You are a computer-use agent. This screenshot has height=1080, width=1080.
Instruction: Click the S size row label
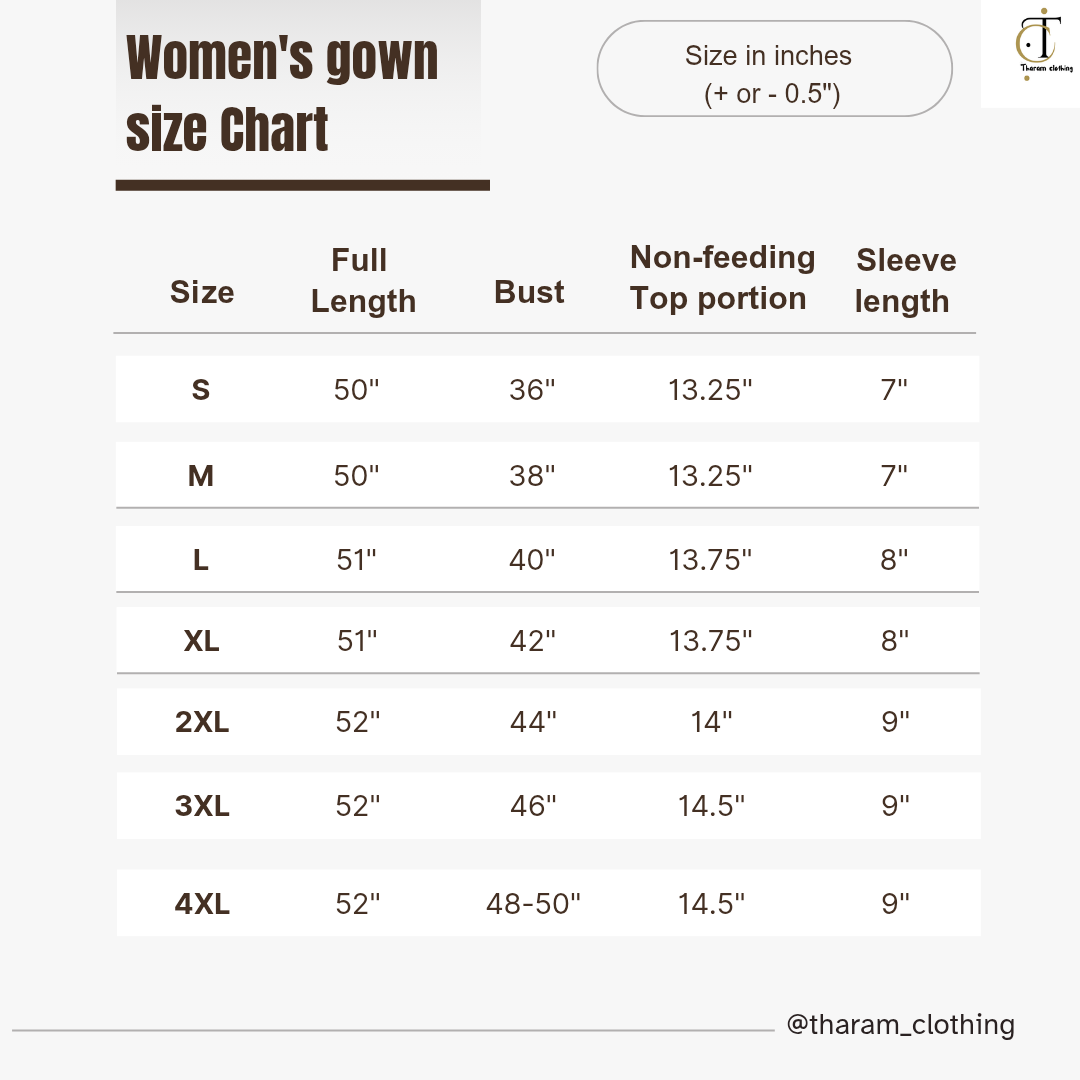coord(201,390)
